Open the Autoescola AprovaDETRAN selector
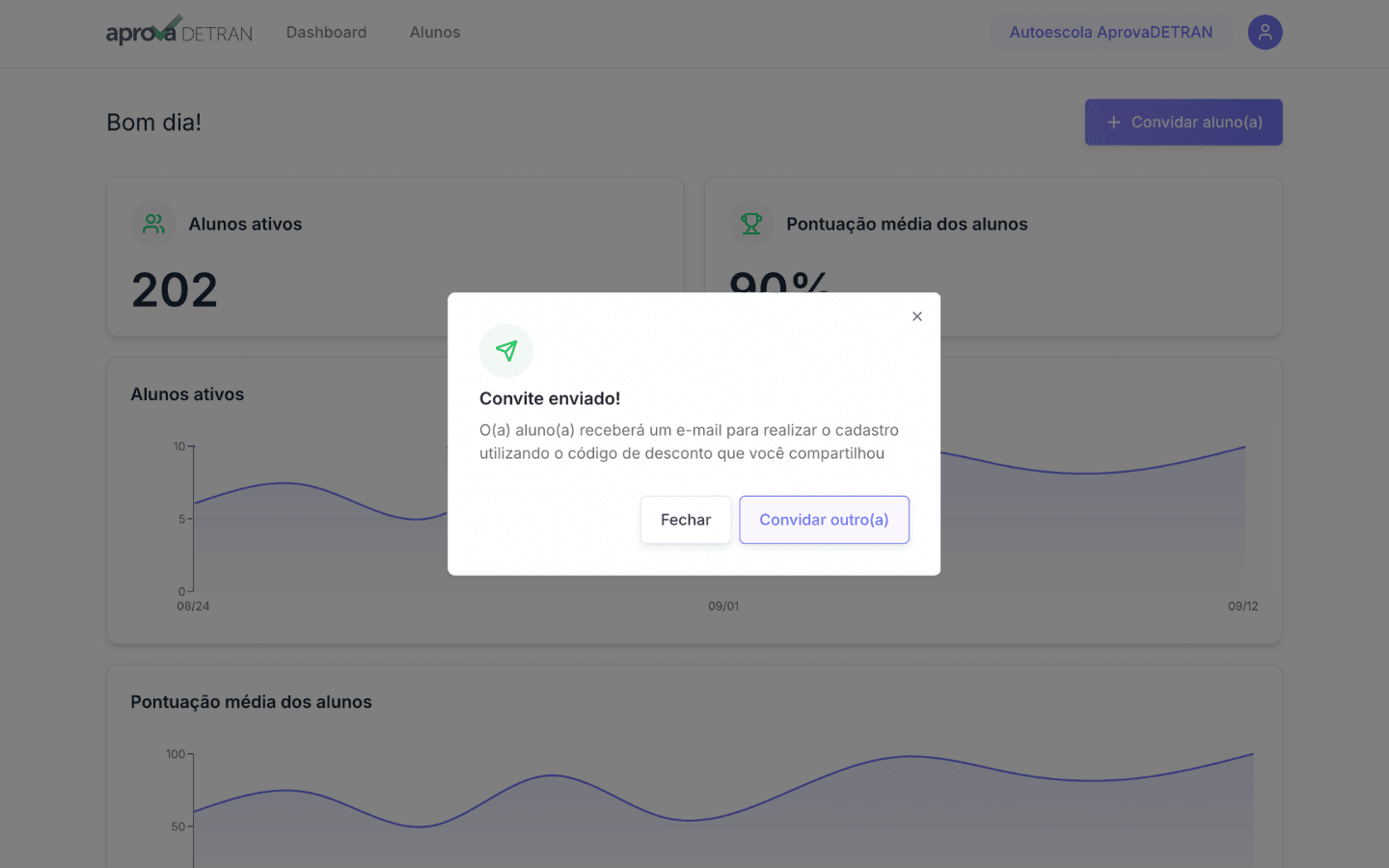 coord(1111,32)
